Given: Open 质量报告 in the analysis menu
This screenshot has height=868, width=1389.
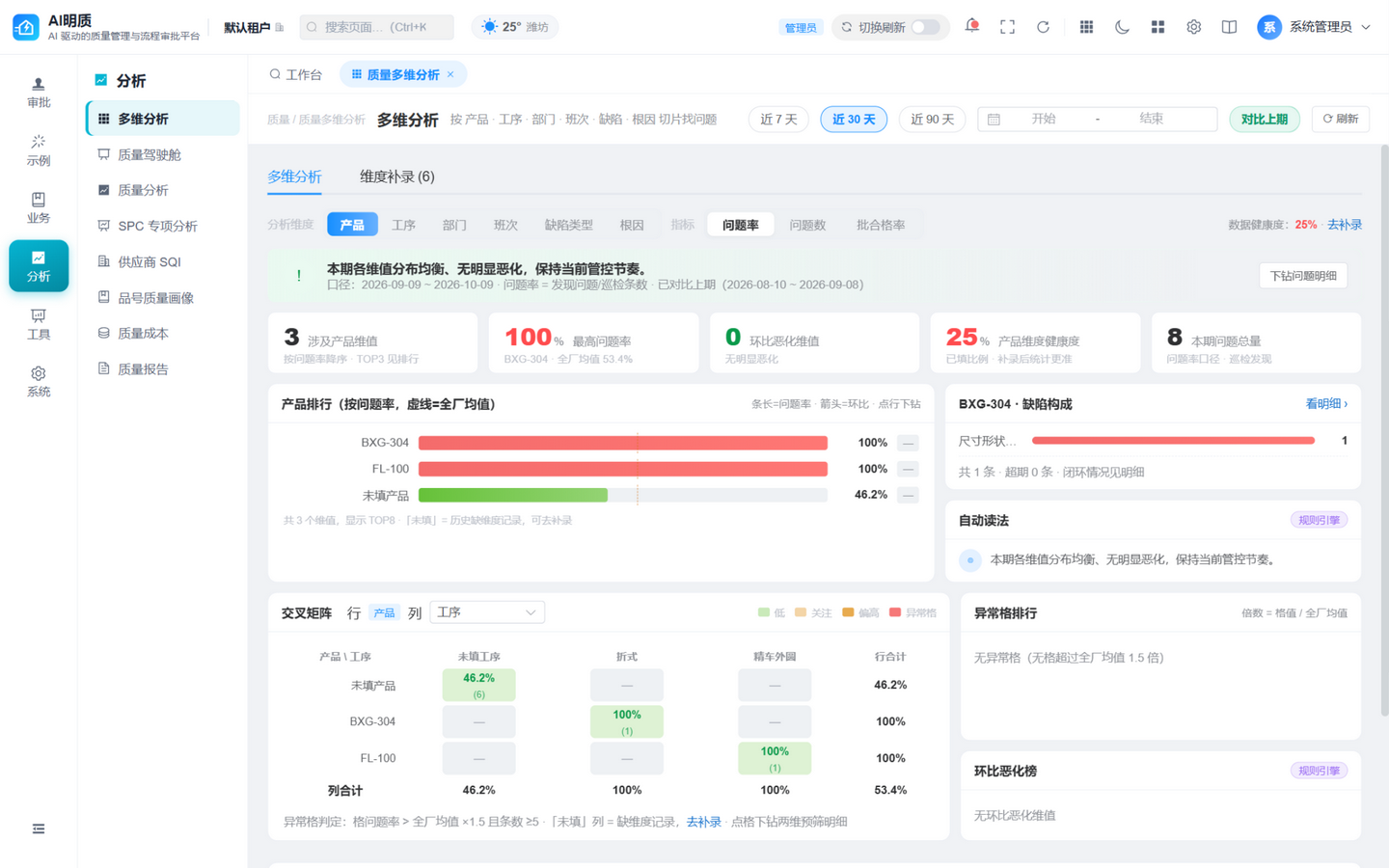Looking at the screenshot, I should coord(162,368).
